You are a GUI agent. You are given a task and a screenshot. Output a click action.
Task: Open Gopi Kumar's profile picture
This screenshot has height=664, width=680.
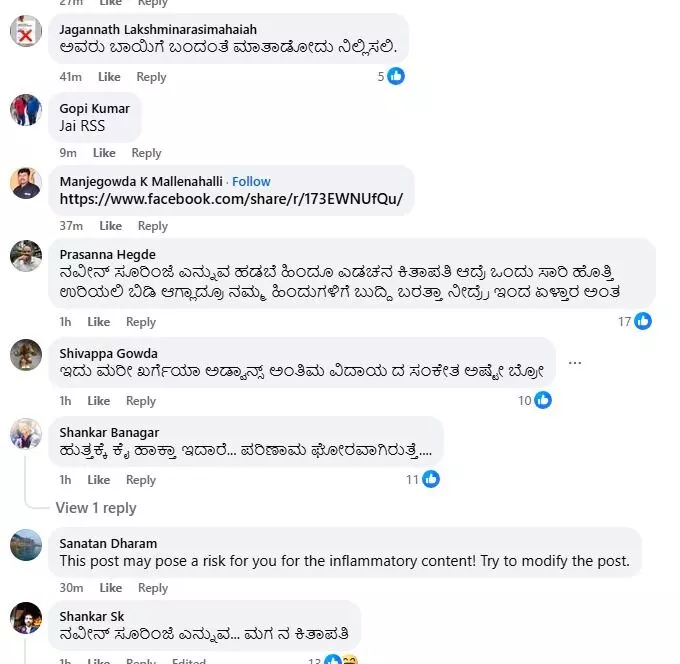pos(26,110)
